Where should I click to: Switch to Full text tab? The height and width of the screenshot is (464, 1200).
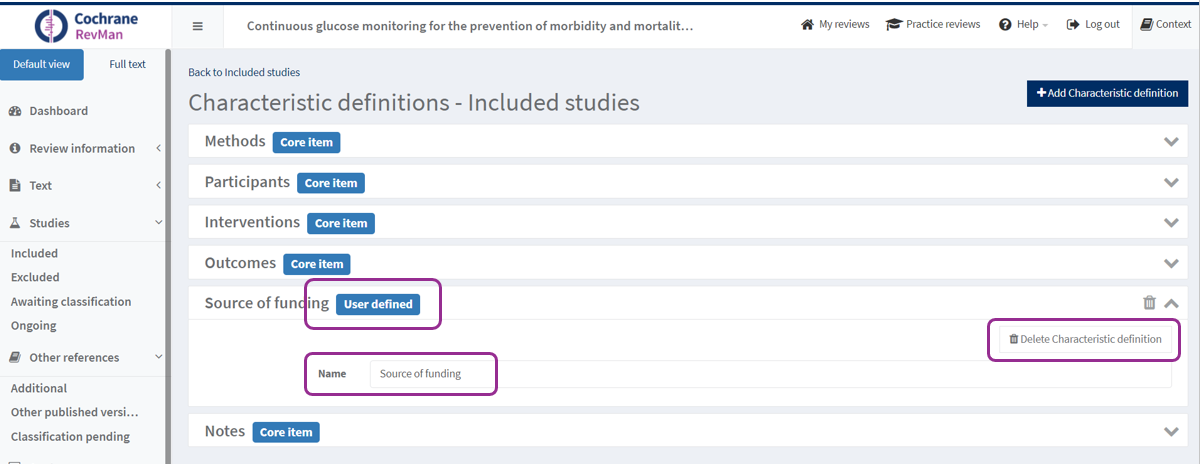click(x=127, y=64)
